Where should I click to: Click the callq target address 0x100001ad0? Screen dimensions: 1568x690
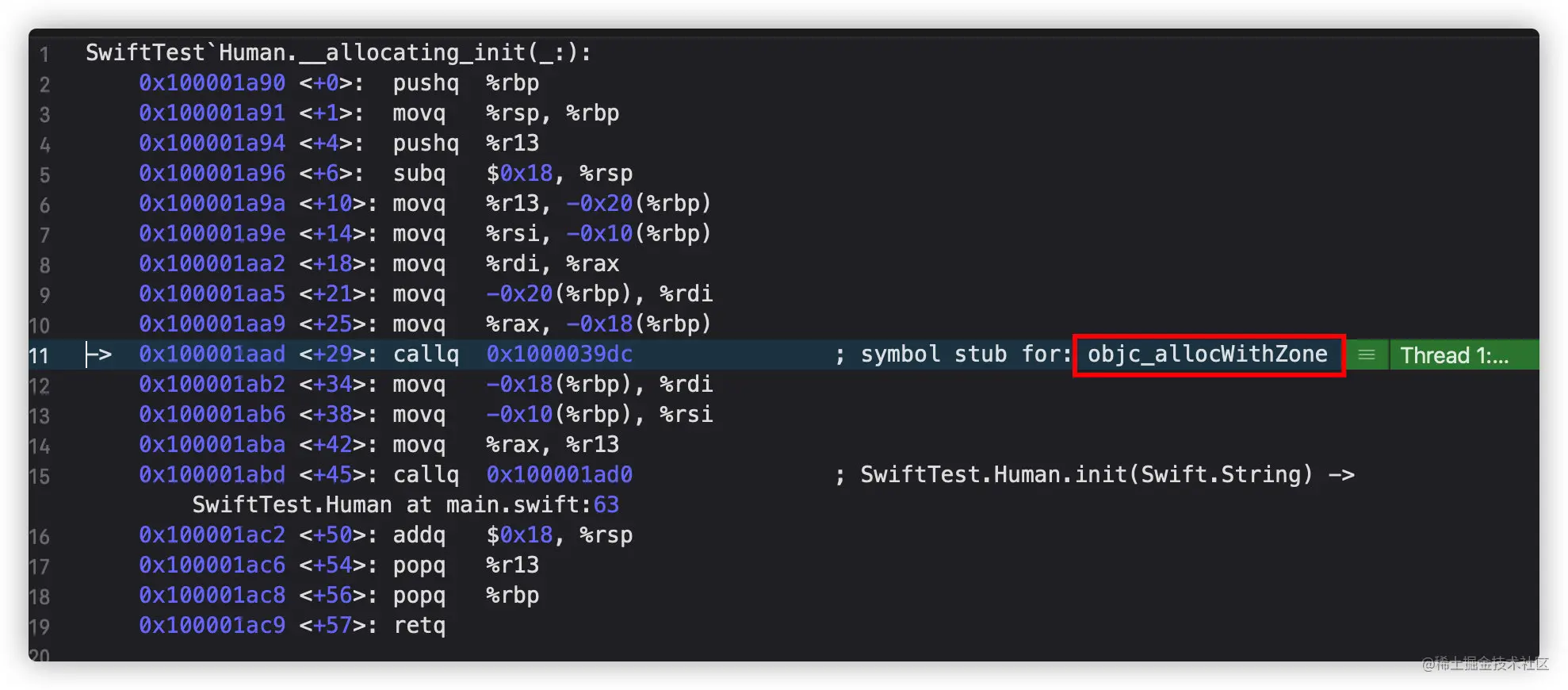[x=559, y=475]
